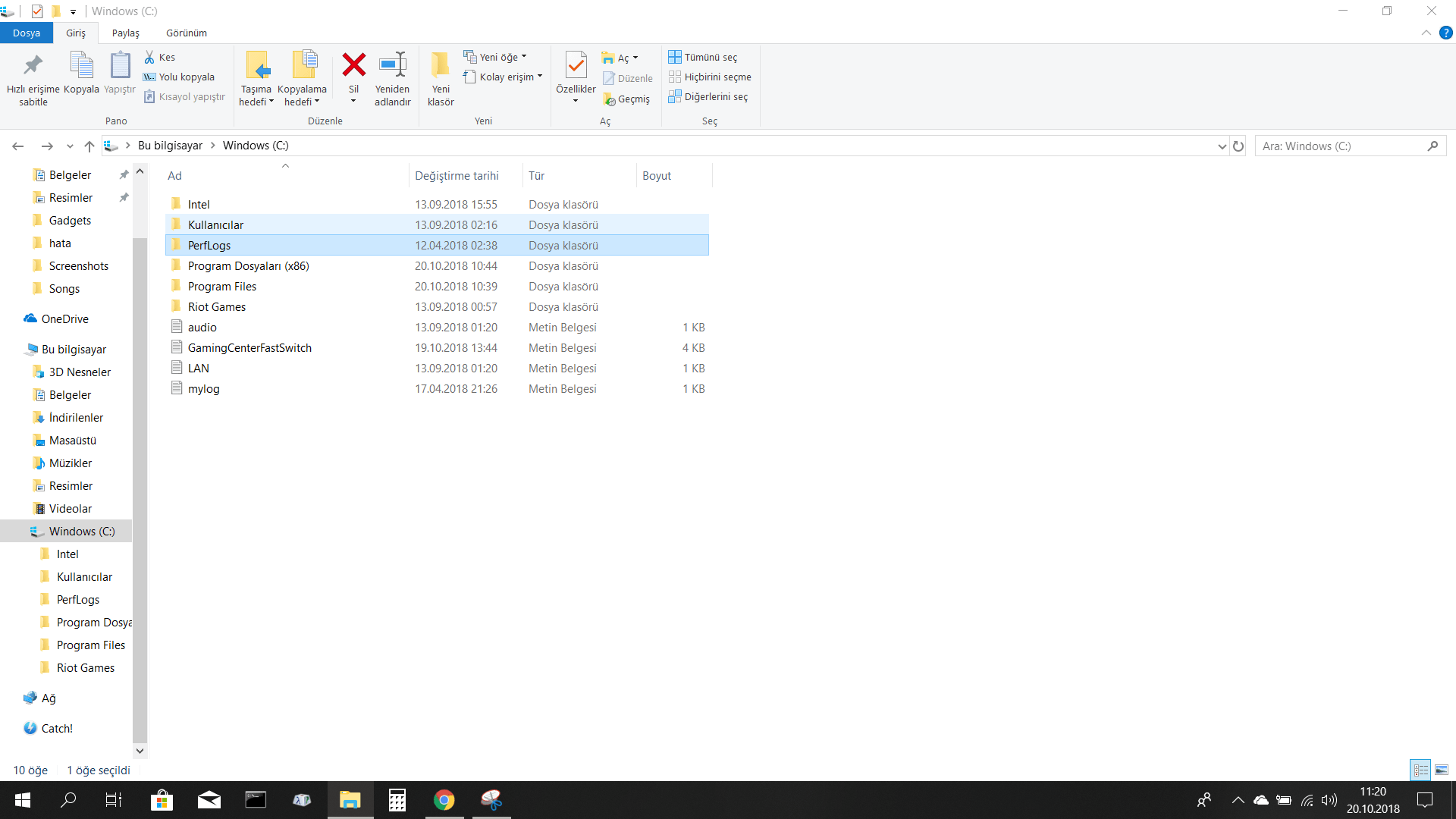This screenshot has width=1456, height=819.
Task: Open the Dosya menu tab
Action: pos(27,33)
